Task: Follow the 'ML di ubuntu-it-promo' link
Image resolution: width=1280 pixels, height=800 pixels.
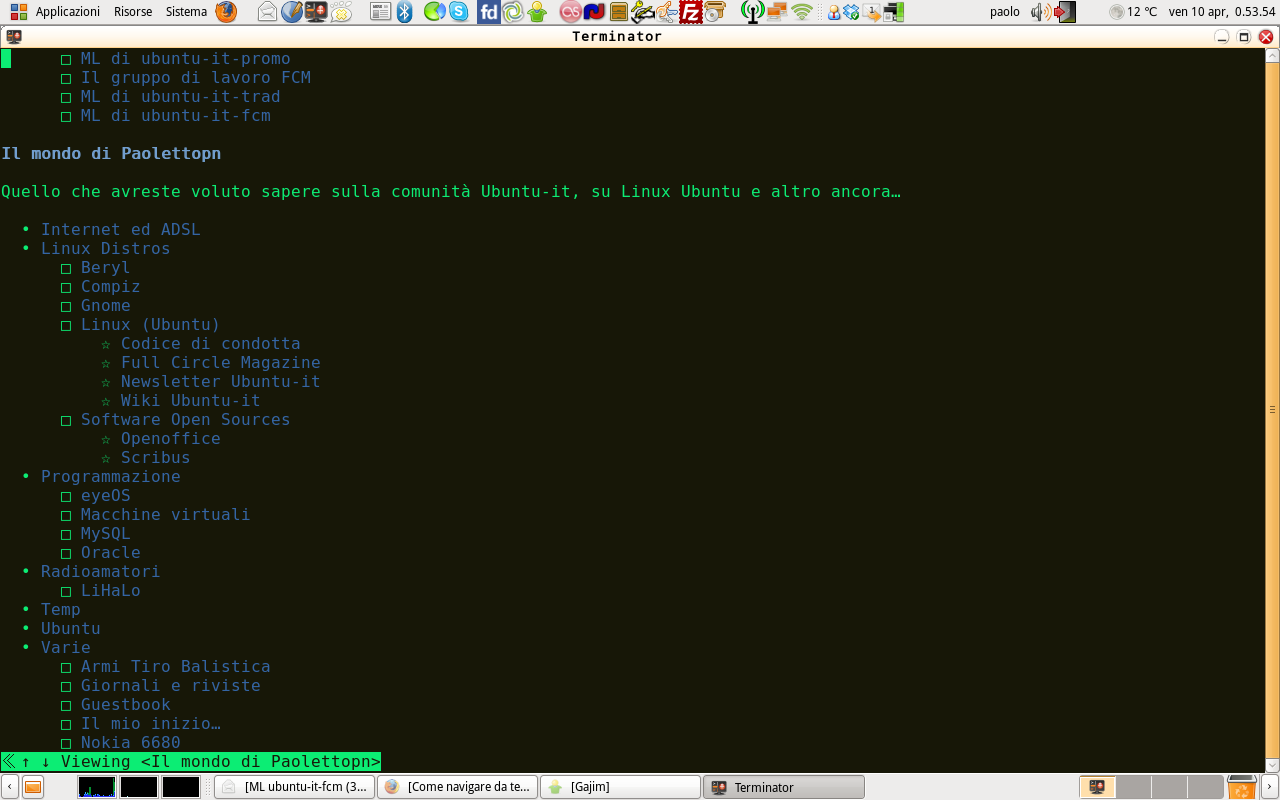Action: (186, 59)
